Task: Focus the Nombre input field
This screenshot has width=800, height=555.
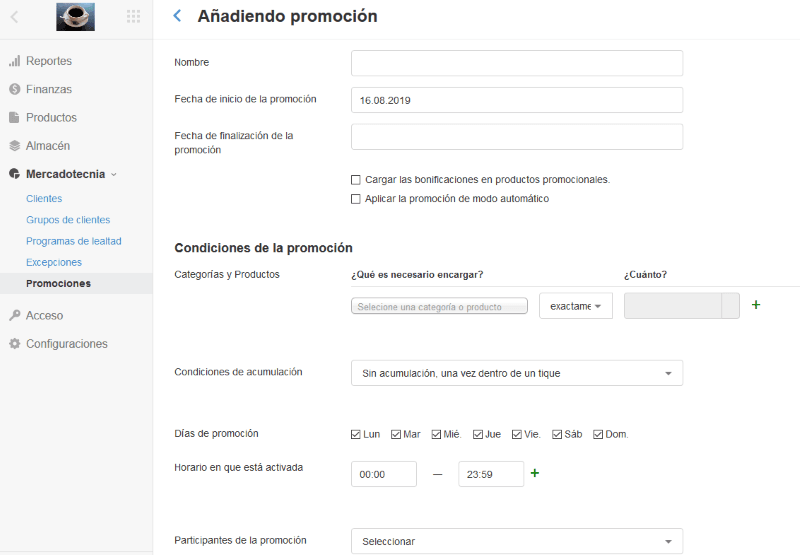Action: (517, 63)
